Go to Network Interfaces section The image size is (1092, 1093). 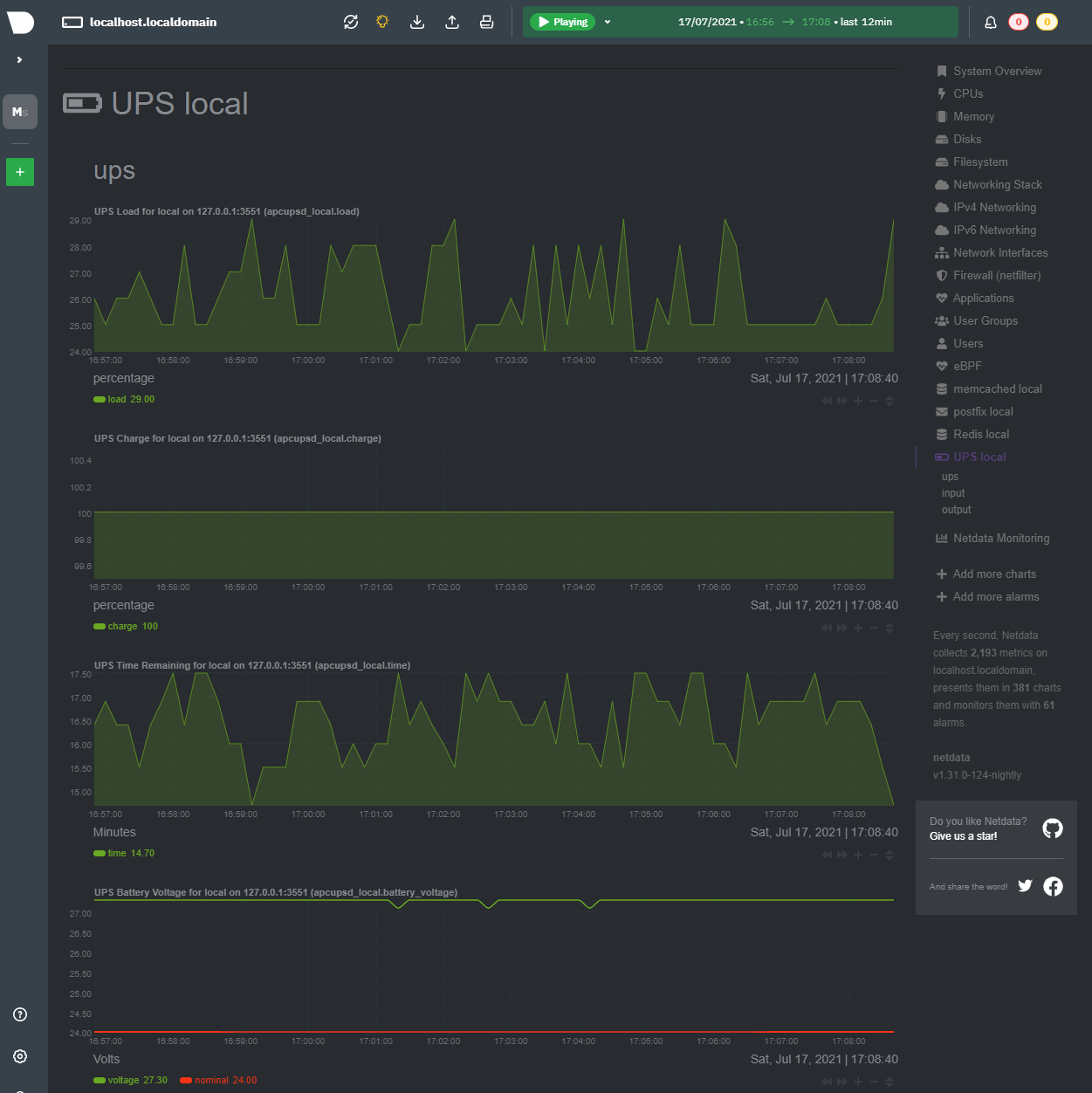(999, 252)
